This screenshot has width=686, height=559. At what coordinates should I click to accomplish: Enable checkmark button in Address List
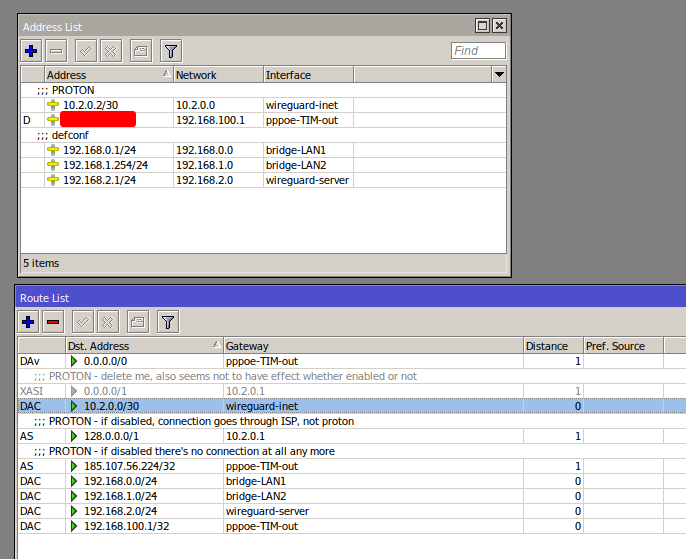point(86,51)
